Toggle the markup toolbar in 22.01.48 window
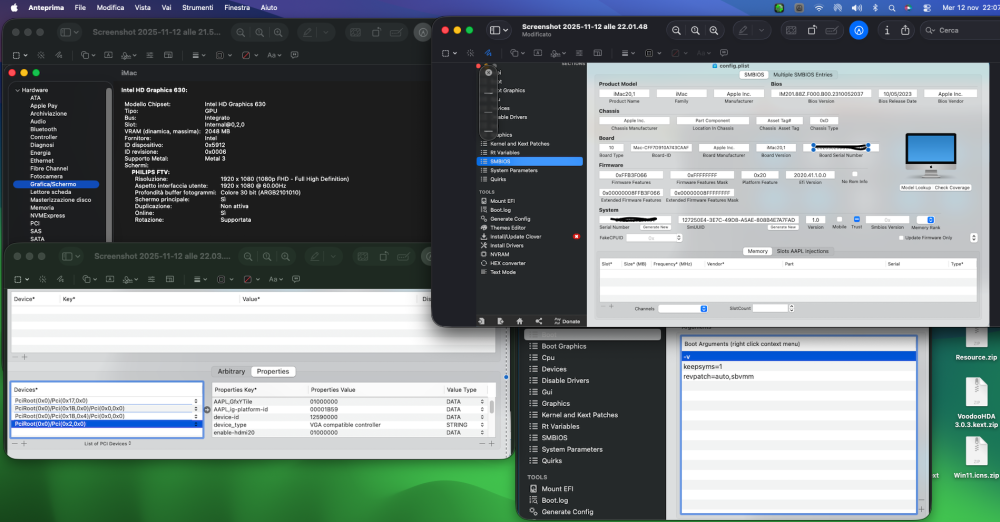This screenshot has height=522, width=1000. tap(859, 30)
